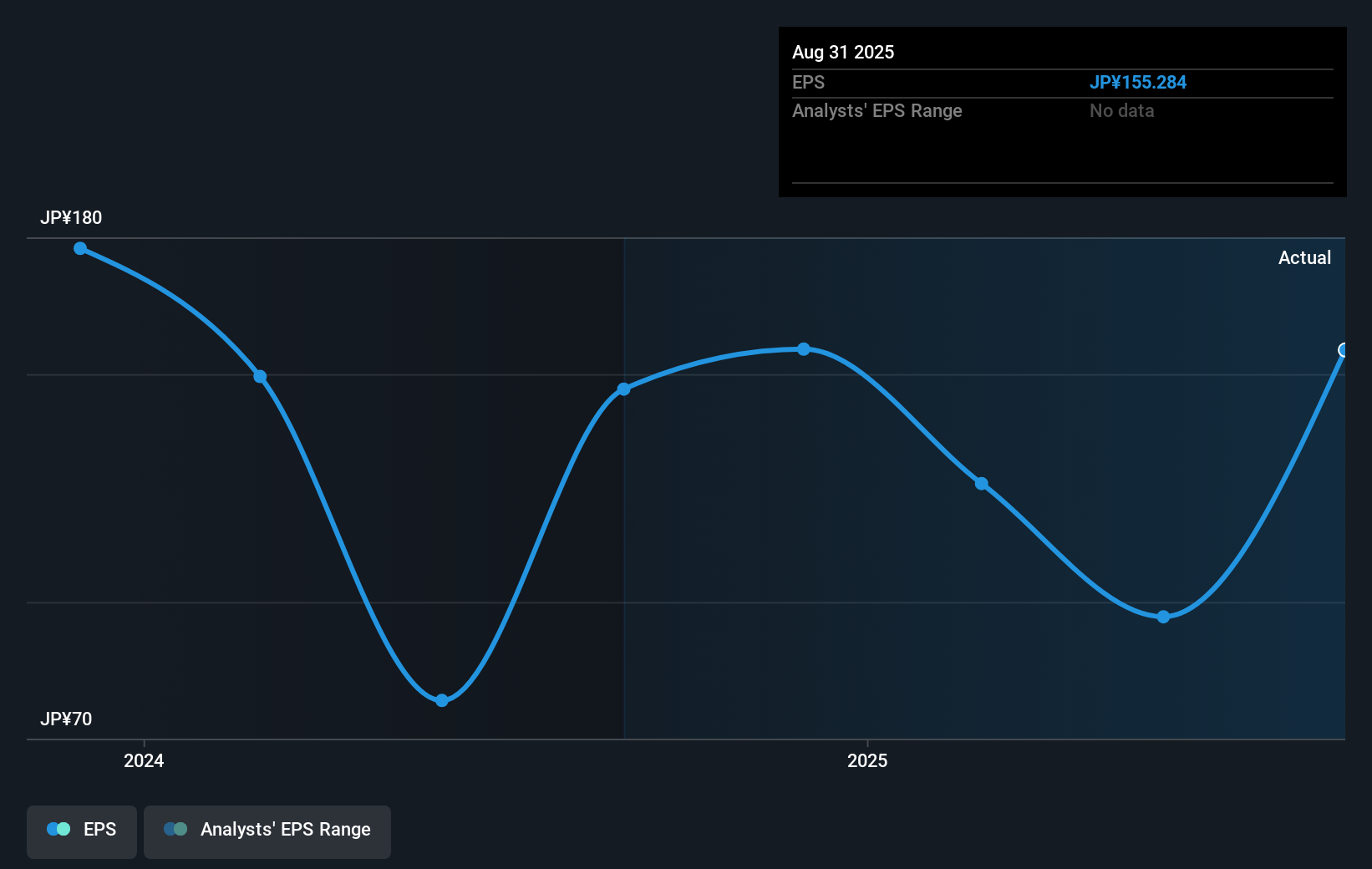Click the Actual region label
The image size is (1372, 869).
pos(1304,257)
